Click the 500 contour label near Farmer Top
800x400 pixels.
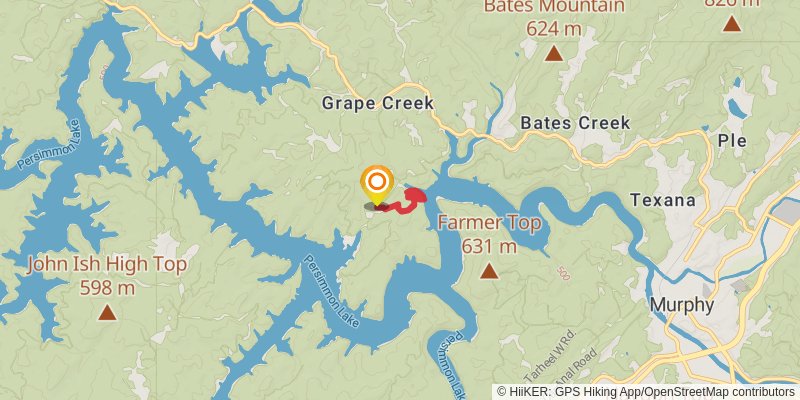coord(563,273)
